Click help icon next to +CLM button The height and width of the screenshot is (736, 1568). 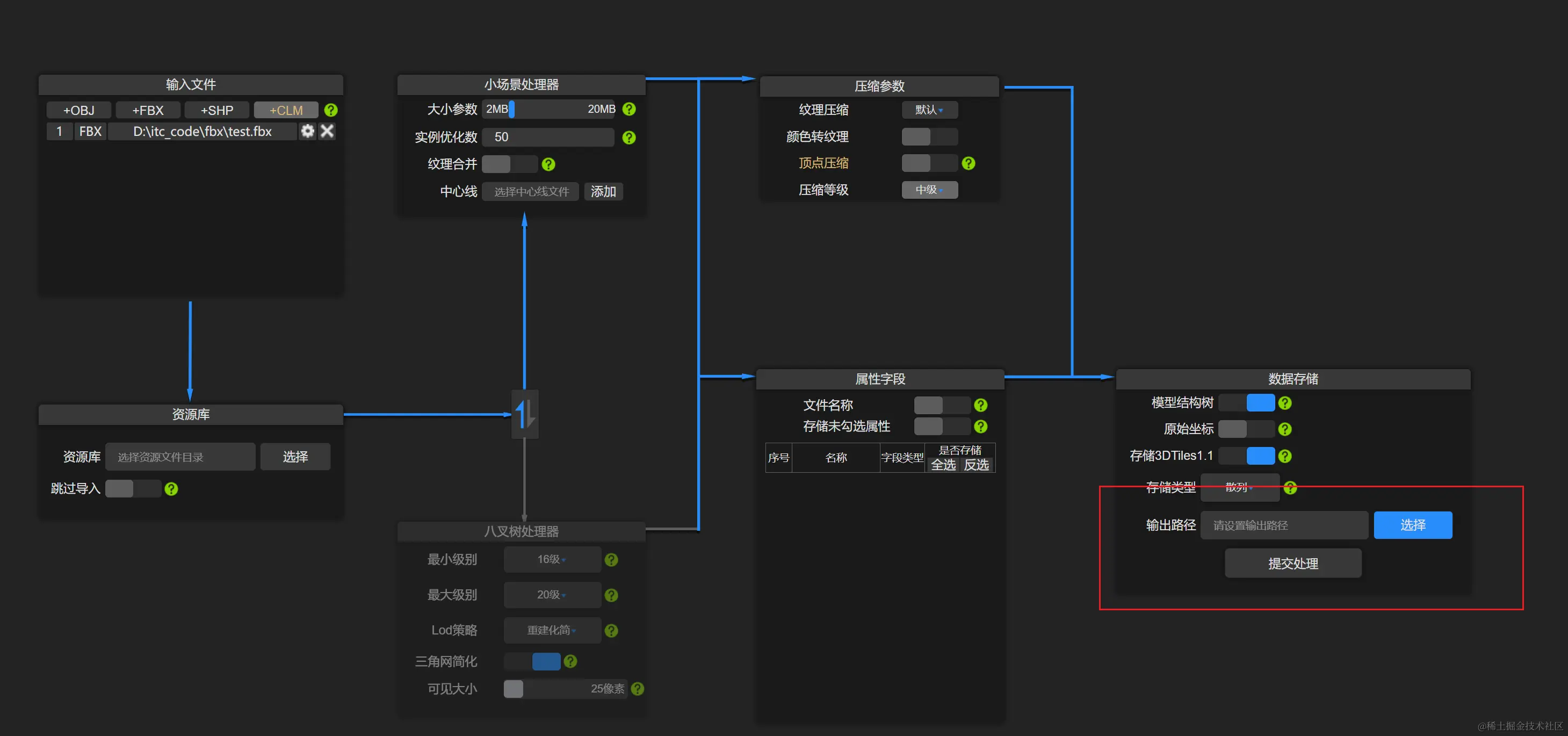(330, 110)
